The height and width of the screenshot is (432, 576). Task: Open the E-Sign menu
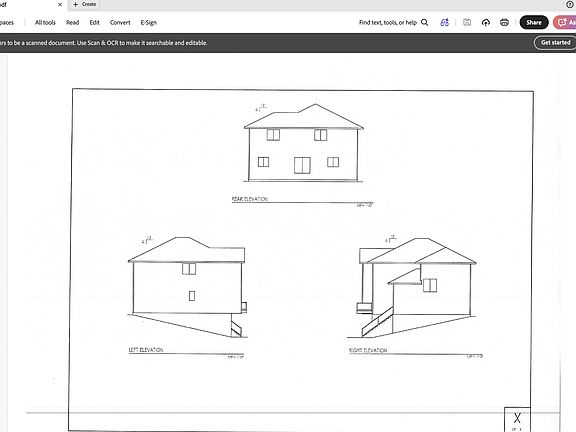[149, 22]
